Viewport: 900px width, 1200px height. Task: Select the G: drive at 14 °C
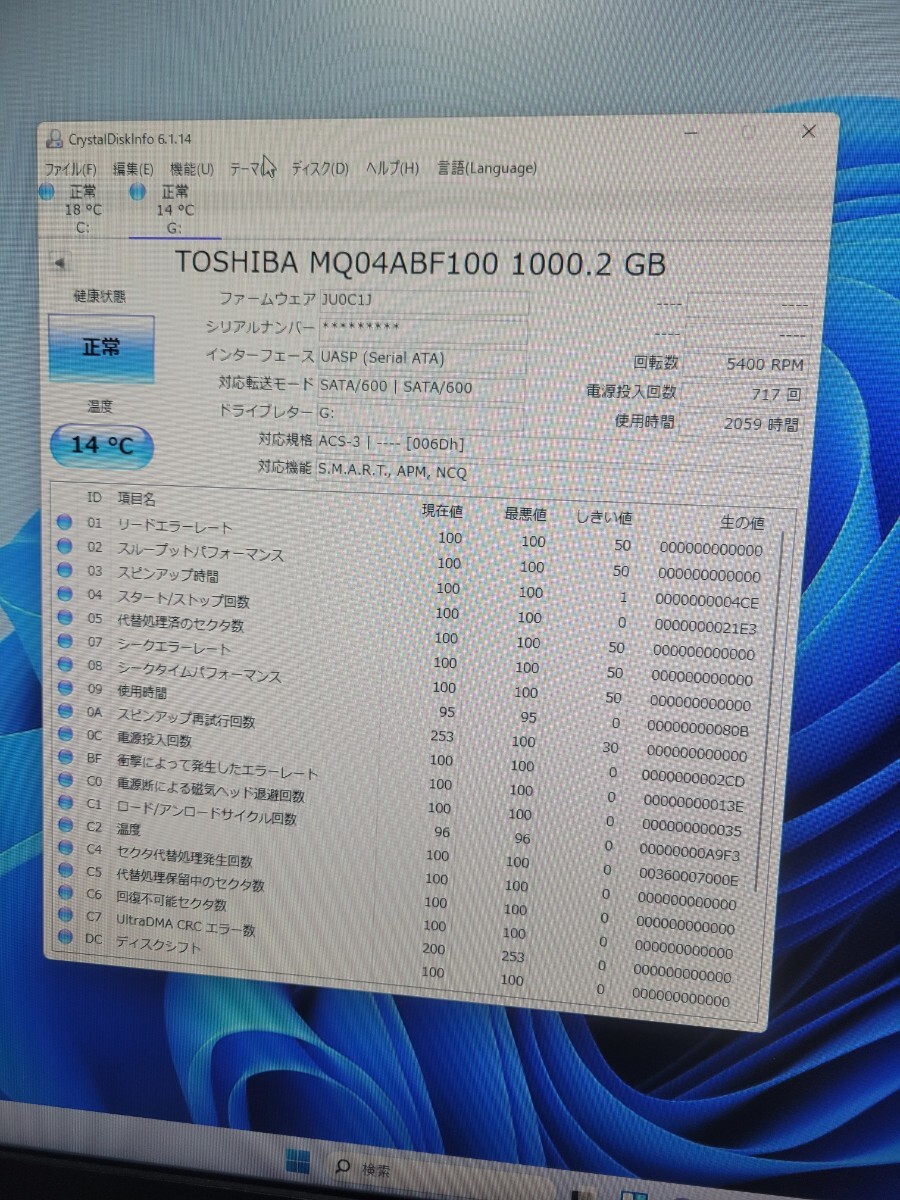[x=174, y=209]
